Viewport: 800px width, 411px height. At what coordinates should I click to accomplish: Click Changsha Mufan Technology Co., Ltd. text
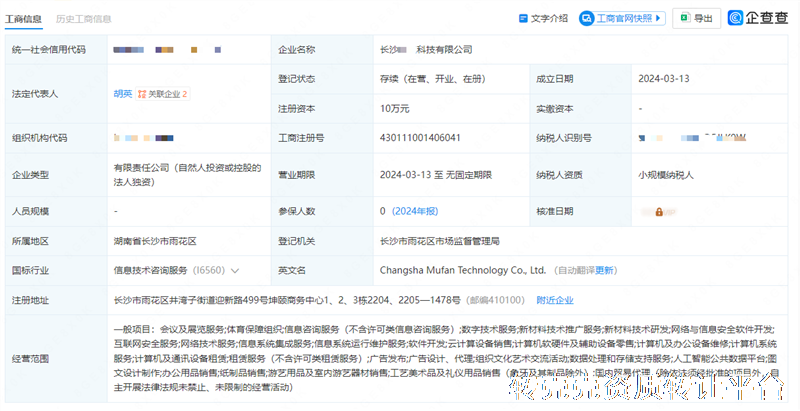tap(463, 270)
